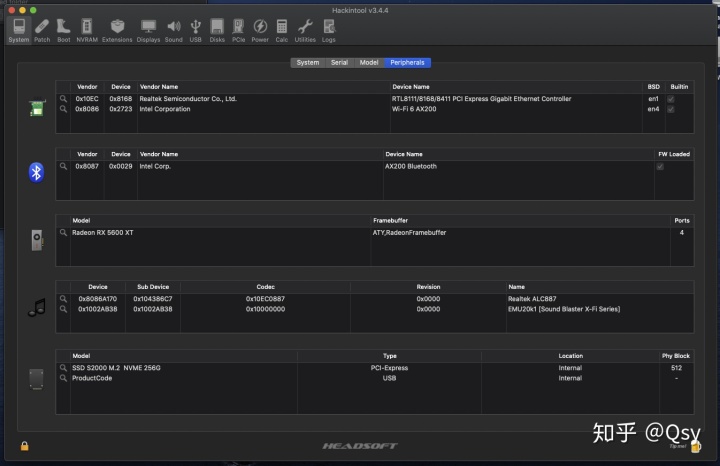Viewport: 720px width, 466px height.
Task: Toggle Builtin checkbox for en1 Ethernet
Action: point(671,99)
